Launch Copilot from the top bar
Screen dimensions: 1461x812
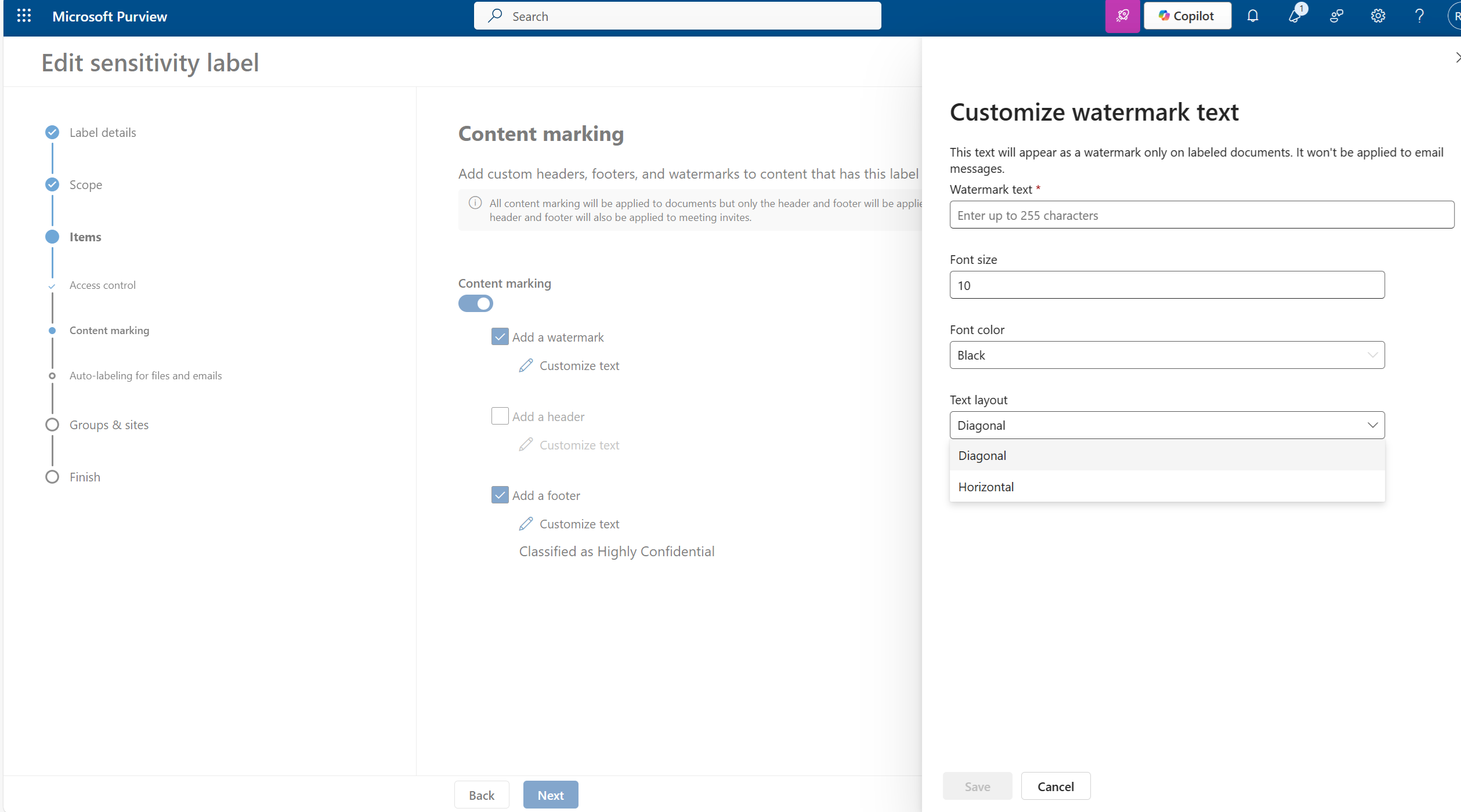click(x=1187, y=16)
